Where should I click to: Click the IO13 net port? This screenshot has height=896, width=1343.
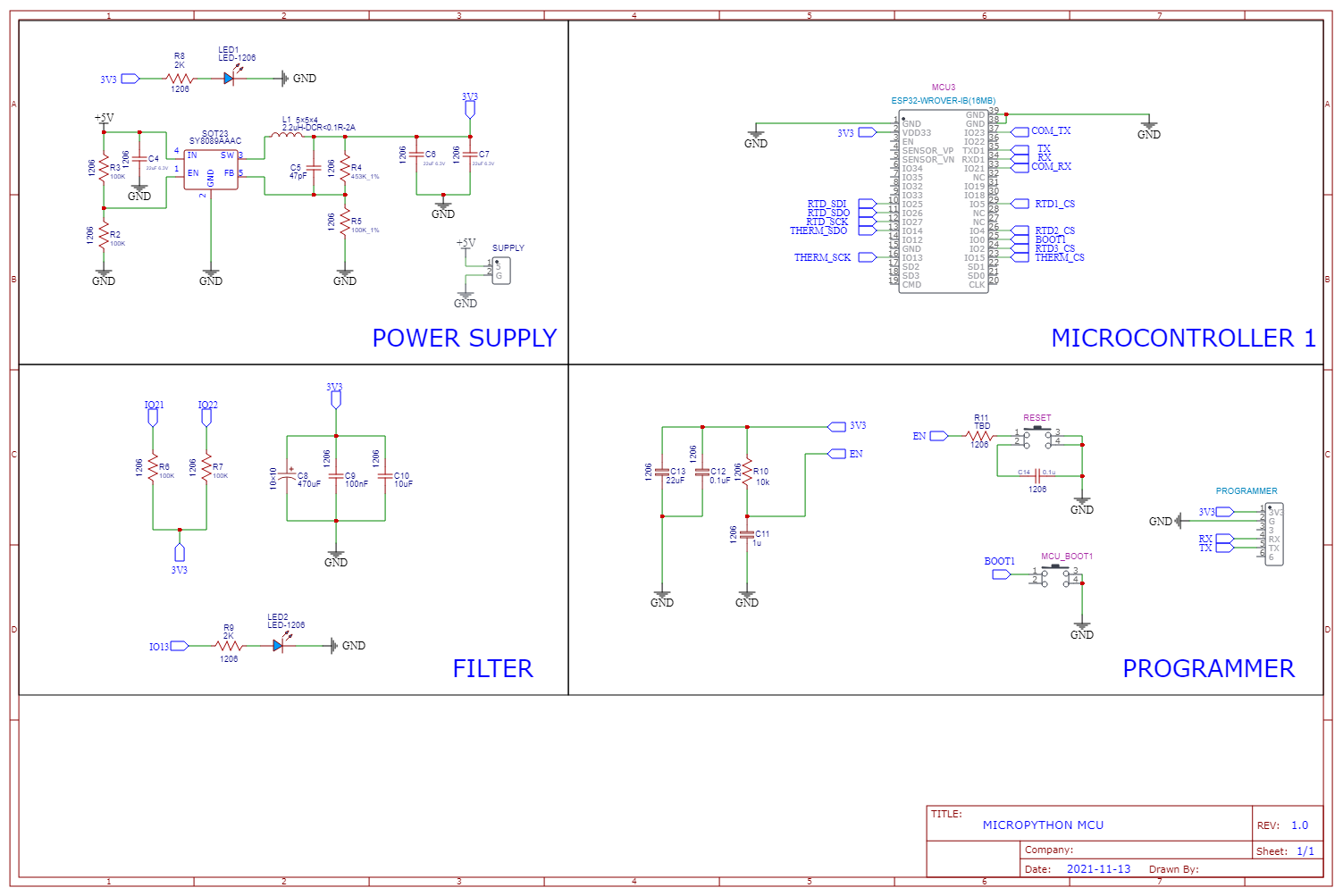click(x=169, y=646)
